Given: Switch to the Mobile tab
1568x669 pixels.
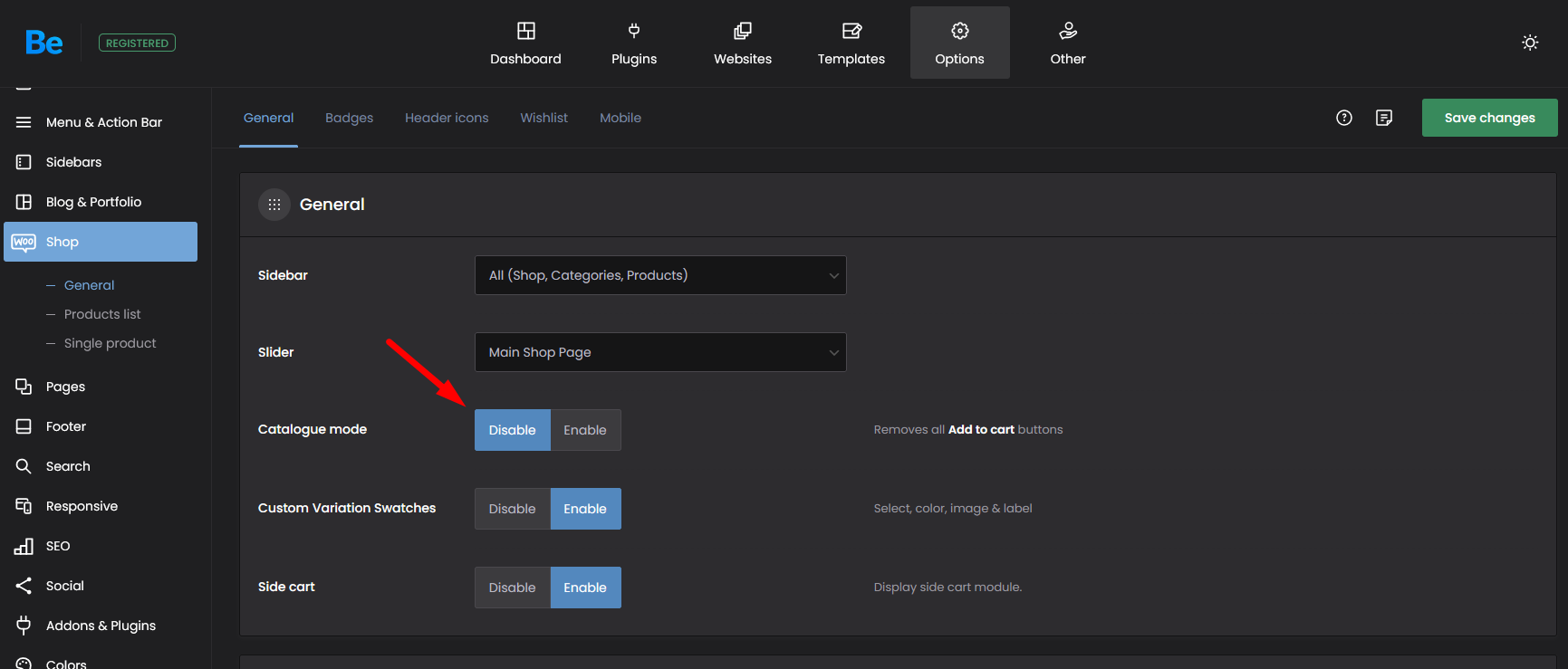Looking at the screenshot, I should coord(620,118).
